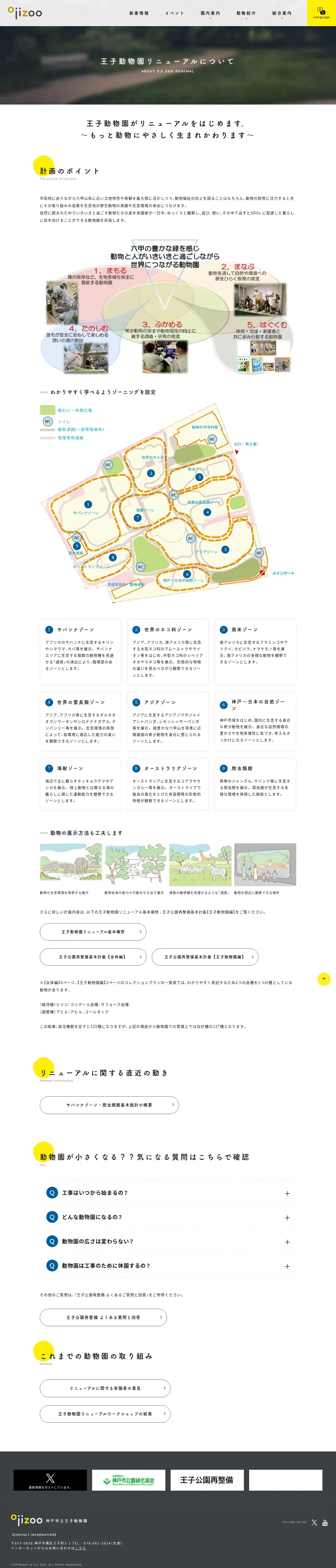This screenshot has width=336, height=1568.
Task: Click zone marker 5 on the map
Action: tap(225, 549)
